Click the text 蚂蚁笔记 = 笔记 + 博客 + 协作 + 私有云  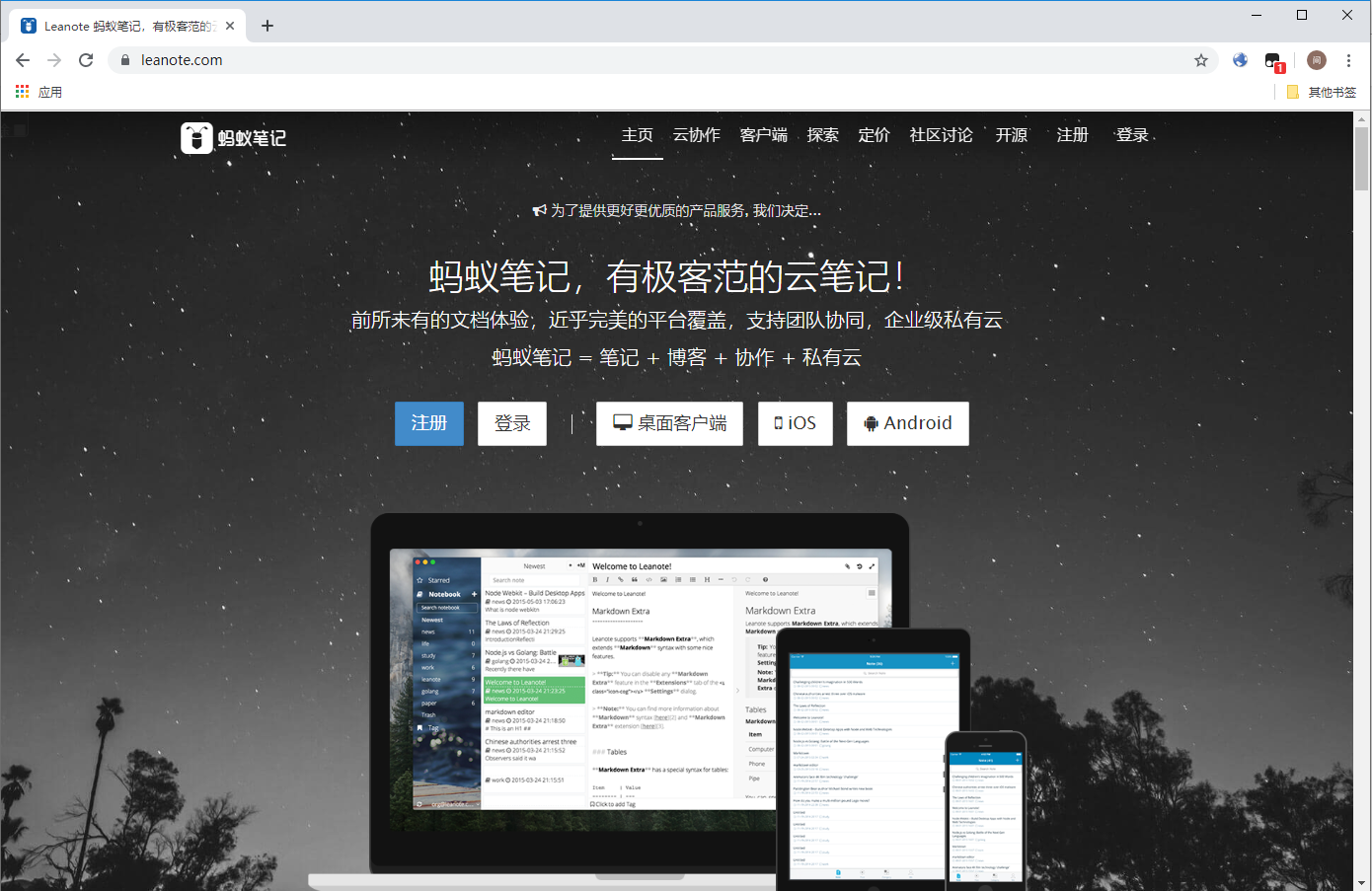[x=677, y=357]
